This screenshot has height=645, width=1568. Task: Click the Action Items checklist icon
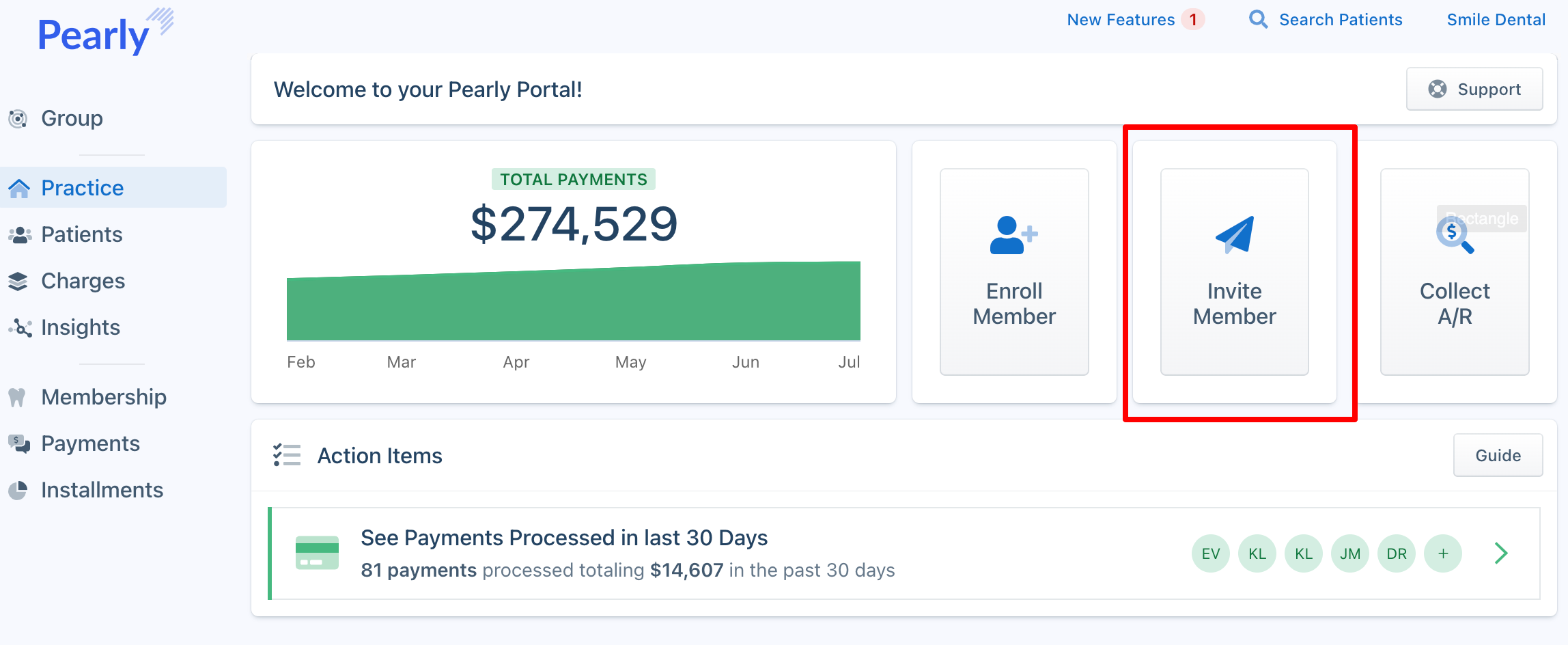(287, 455)
